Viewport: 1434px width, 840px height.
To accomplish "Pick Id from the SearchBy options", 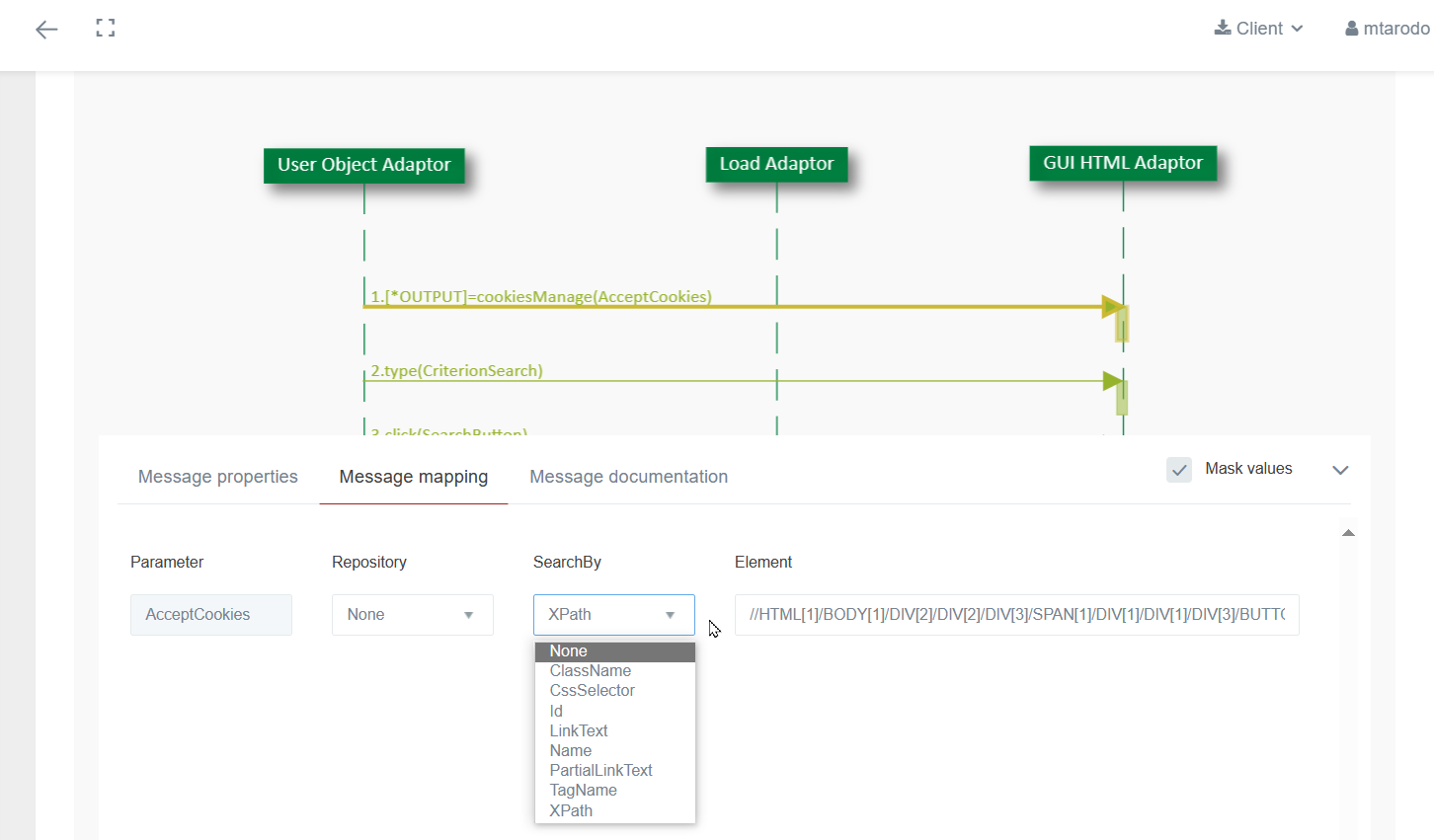I will pos(557,711).
